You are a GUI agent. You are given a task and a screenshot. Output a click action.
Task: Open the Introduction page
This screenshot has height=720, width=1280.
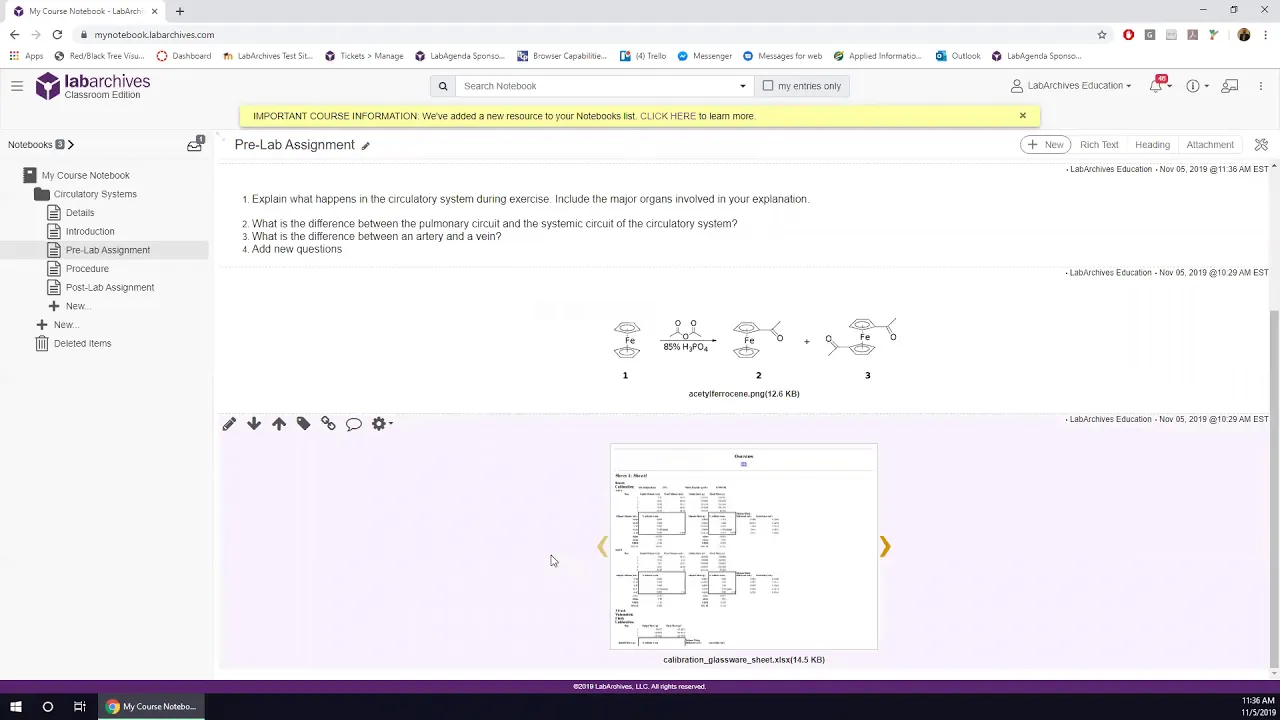(90, 231)
